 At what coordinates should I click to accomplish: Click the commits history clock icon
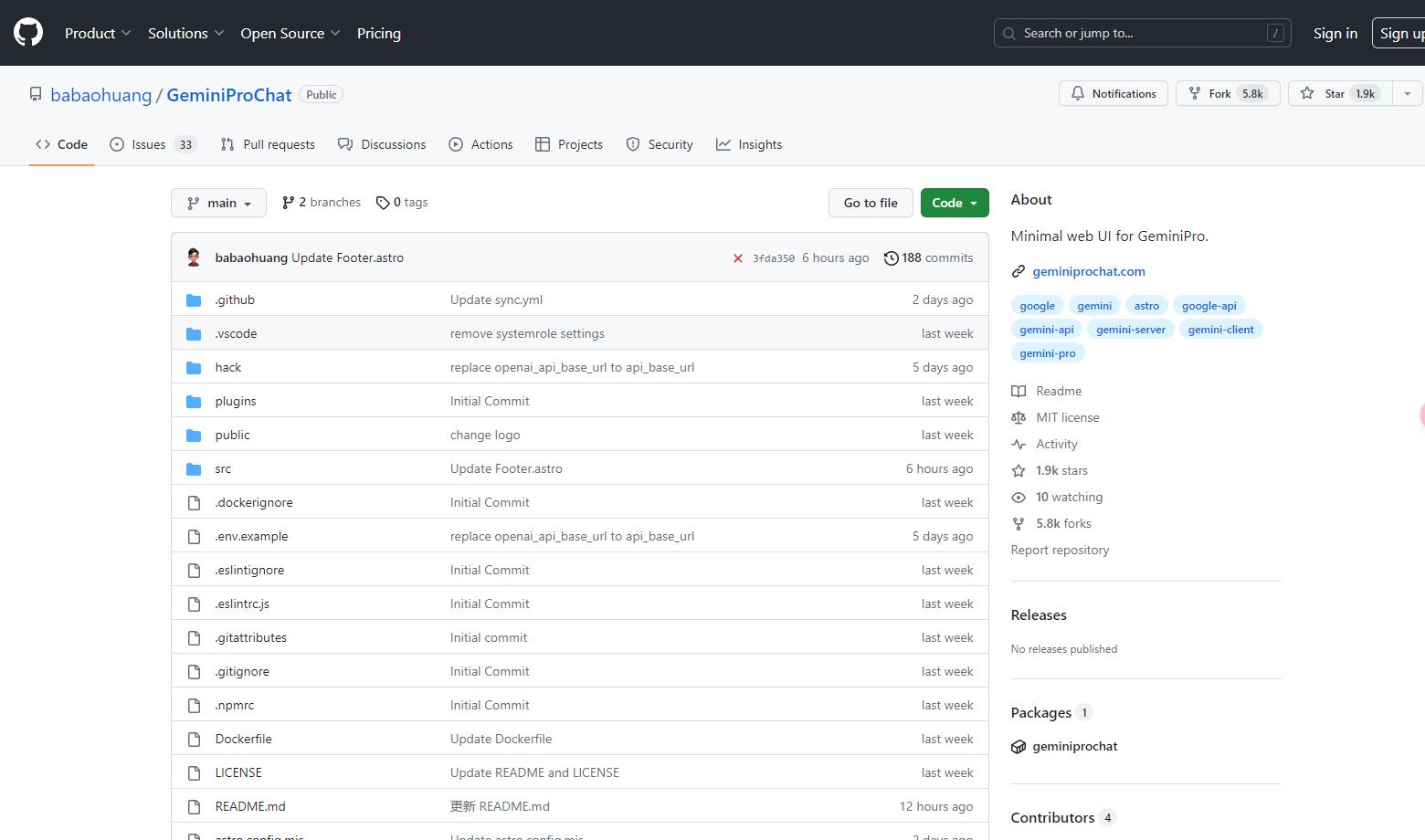(891, 258)
